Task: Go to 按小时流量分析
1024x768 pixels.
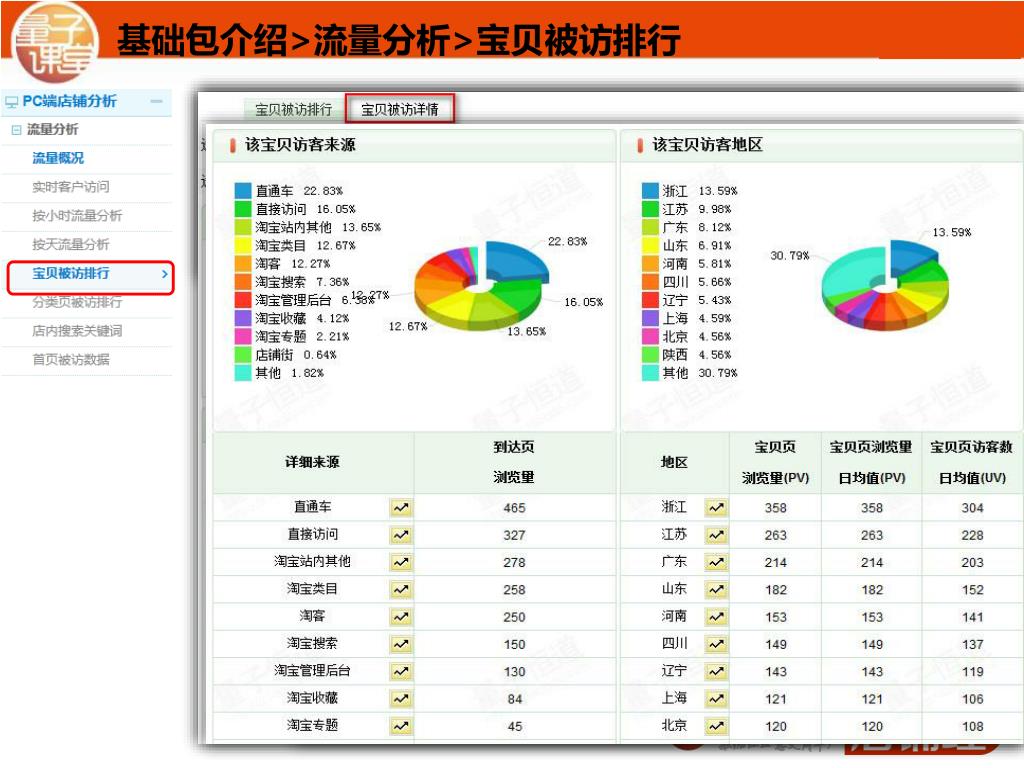Action: click(x=77, y=216)
